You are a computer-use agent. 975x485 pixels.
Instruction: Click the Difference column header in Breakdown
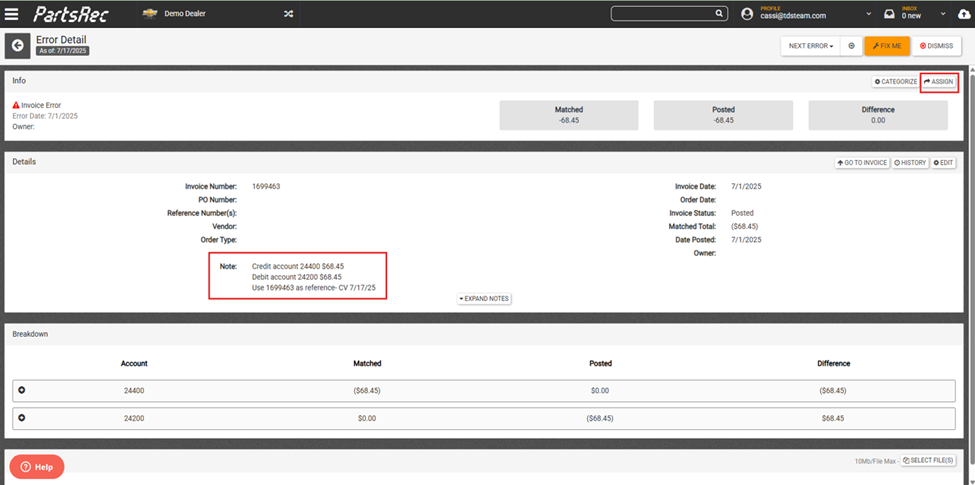click(833, 363)
